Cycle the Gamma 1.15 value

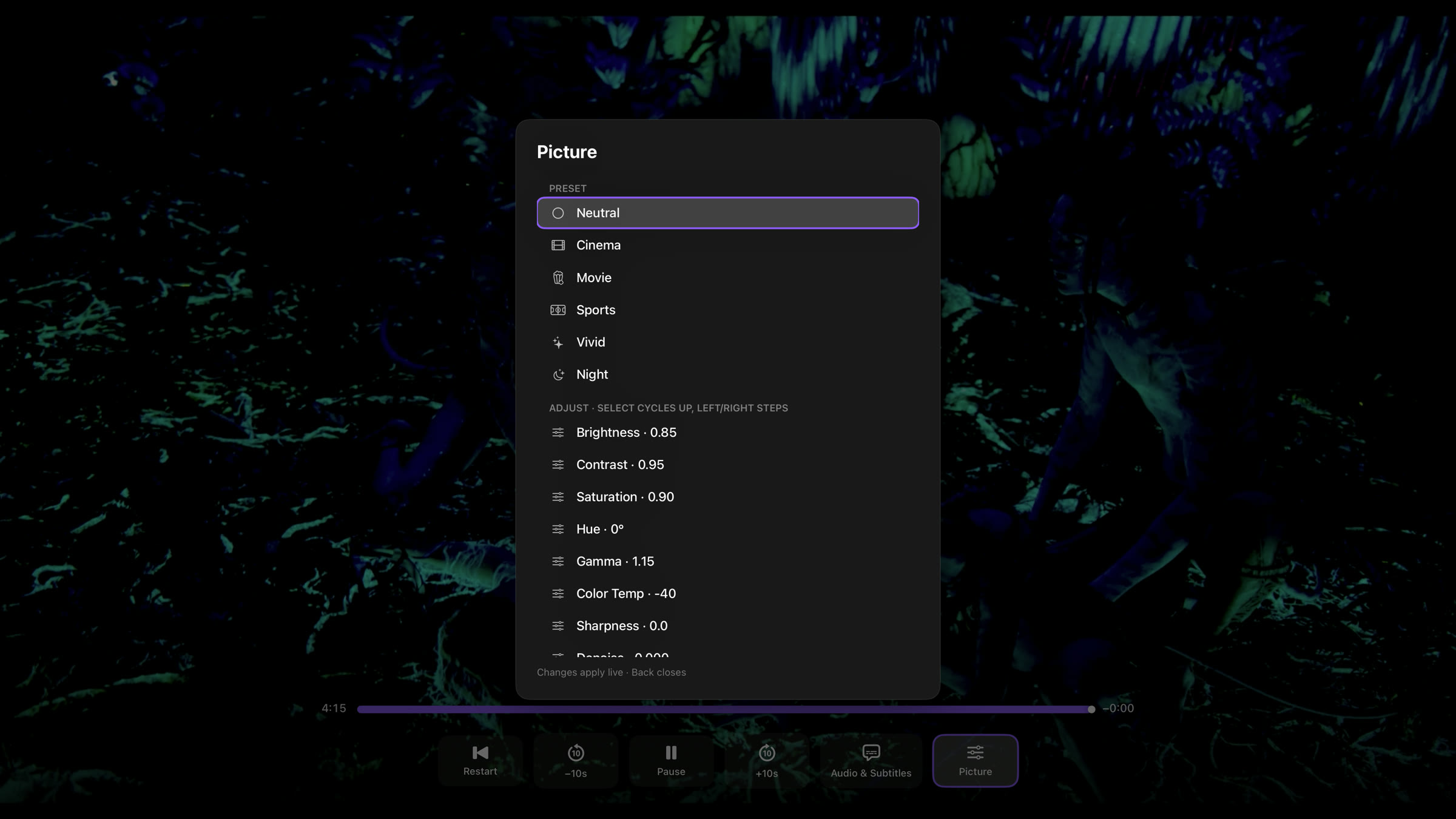click(727, 561)
